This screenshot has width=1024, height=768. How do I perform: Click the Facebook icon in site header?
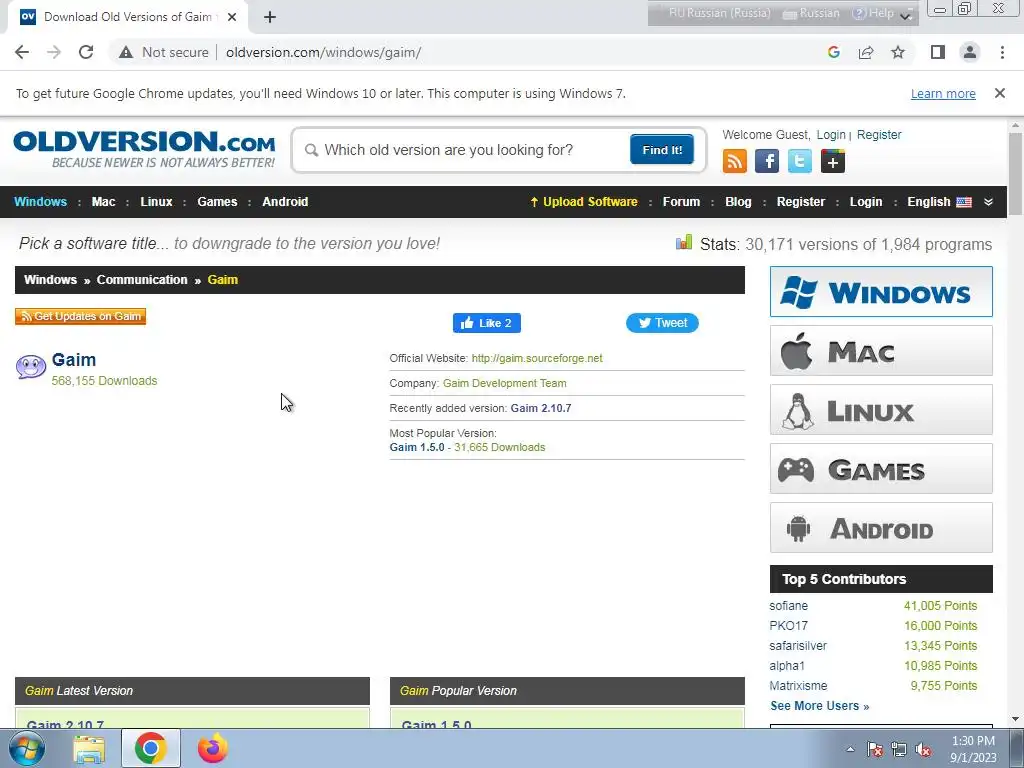[x=767, y=161]
